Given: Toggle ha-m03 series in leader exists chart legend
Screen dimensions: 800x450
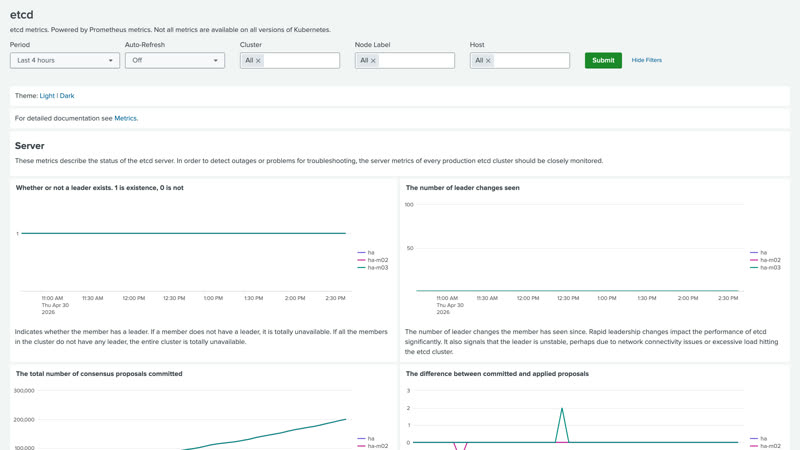Looking at the screenshot, I should [373, 267].
